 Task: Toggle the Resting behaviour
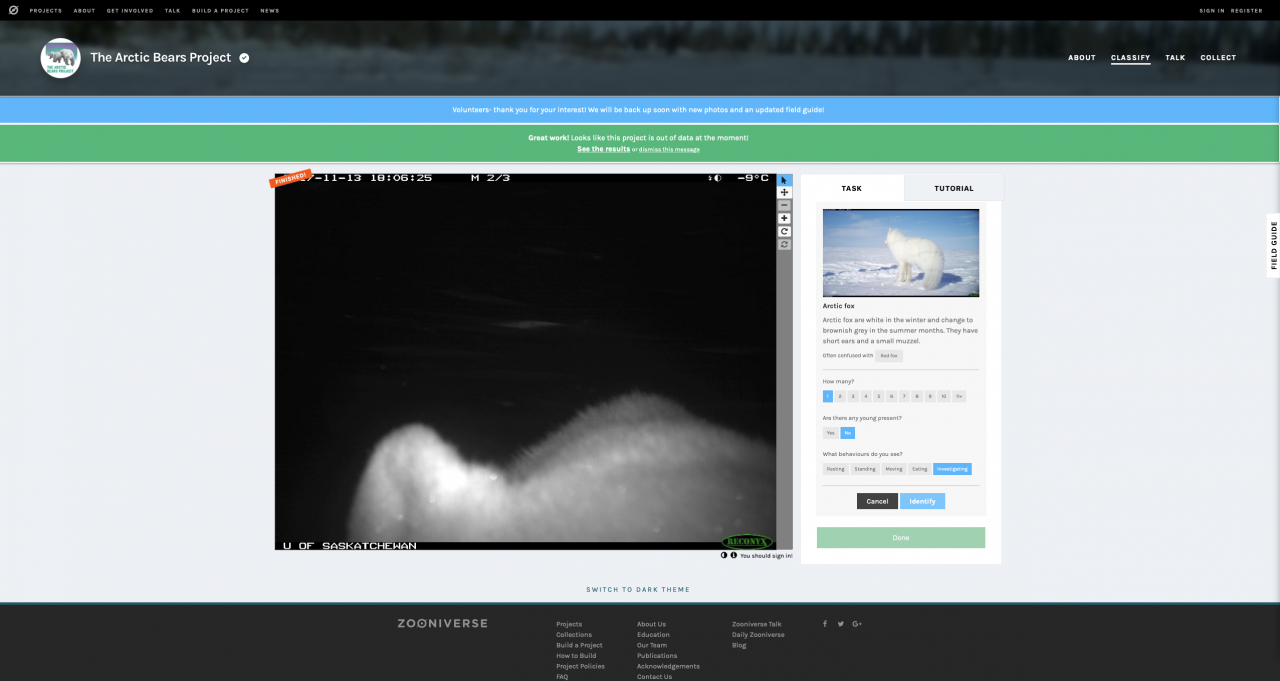pos(836,469)
